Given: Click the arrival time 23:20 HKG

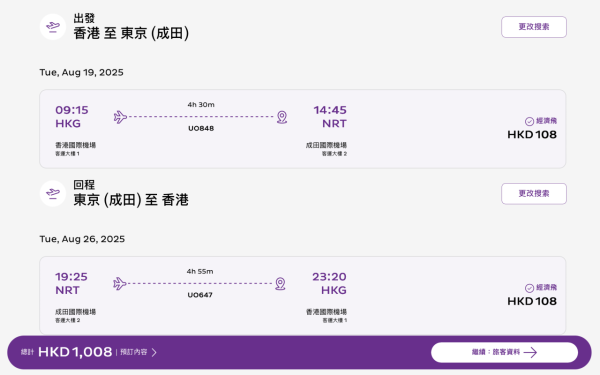Looking at the screenshot, I should point(329,284).
